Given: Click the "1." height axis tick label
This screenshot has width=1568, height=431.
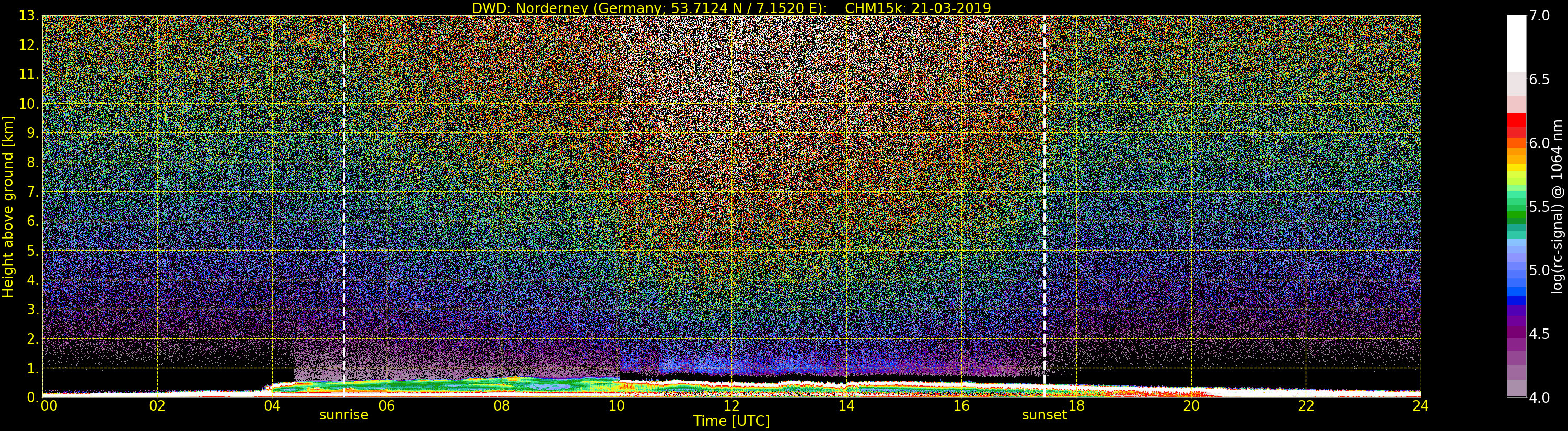Looking at the screenshot, I should 32,368.
